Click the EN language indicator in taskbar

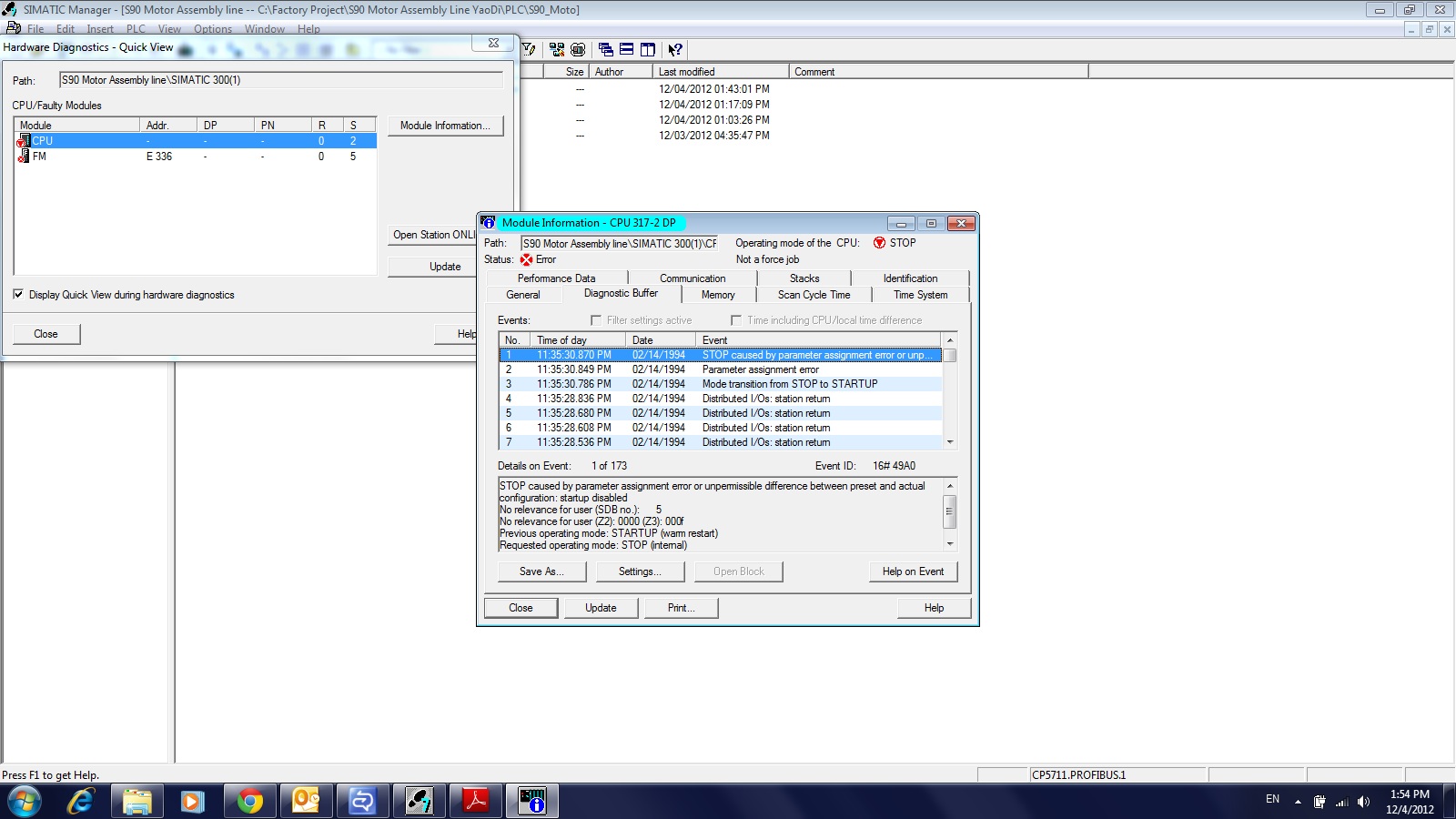click(x=1272, y=799)
